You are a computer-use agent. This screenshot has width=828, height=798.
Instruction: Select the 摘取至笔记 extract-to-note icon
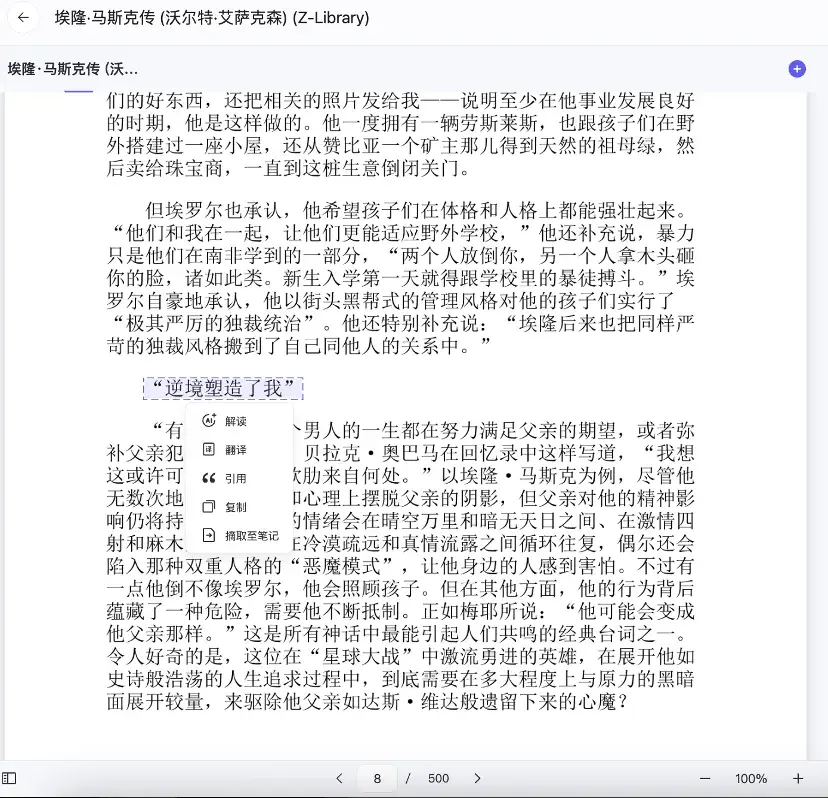click(207, 536)
